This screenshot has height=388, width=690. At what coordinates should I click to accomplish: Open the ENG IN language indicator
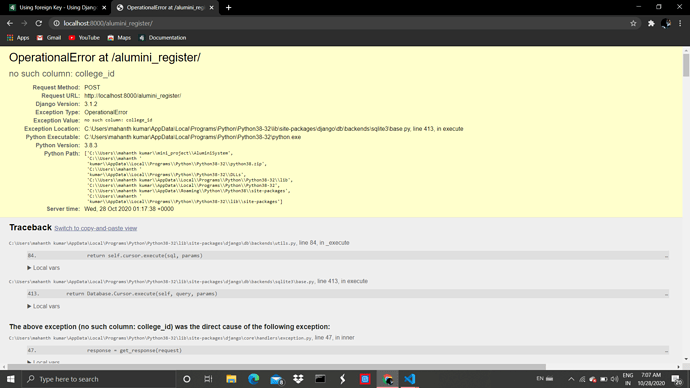pos(628,379)
